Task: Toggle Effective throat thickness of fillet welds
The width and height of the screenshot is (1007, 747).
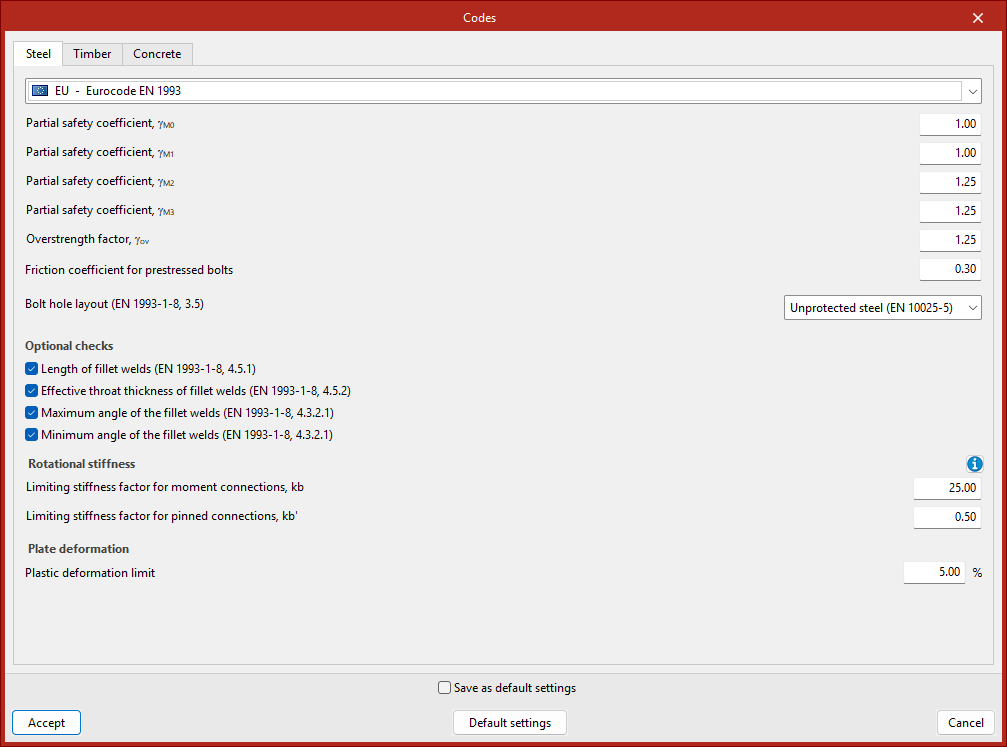Action: [x=32, y=391]
